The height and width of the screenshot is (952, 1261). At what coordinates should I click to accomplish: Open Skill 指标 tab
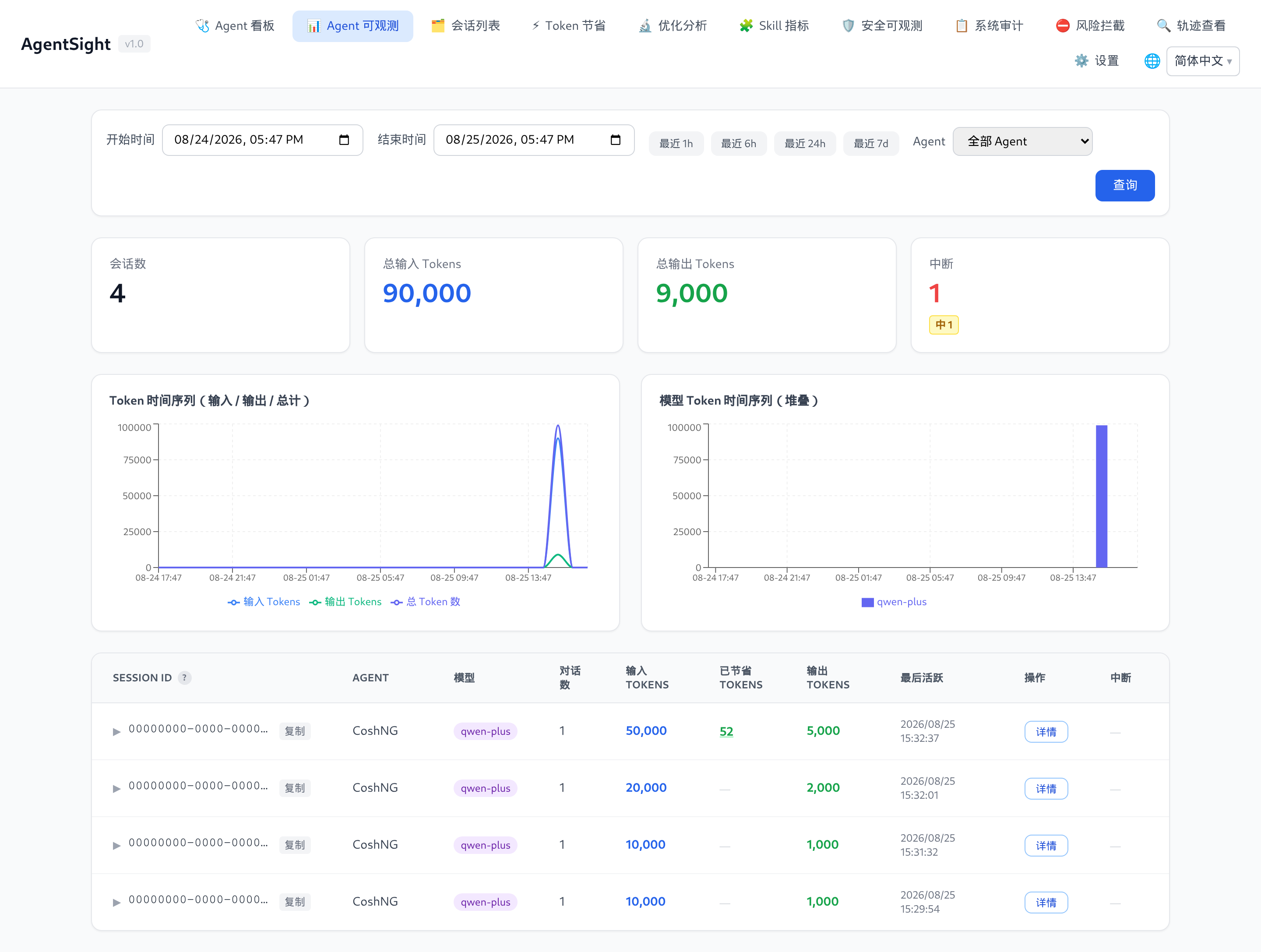774,26
